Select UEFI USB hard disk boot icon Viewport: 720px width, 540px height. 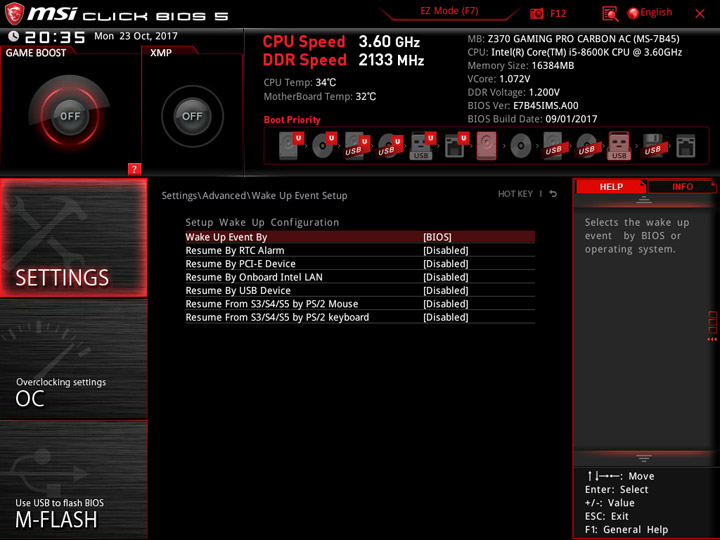[357, 146]
